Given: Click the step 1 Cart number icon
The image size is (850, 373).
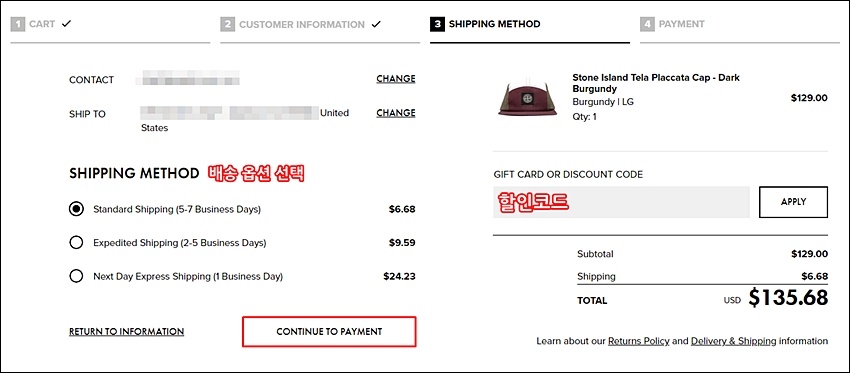Looking at the screenshot, I should 18,24.
